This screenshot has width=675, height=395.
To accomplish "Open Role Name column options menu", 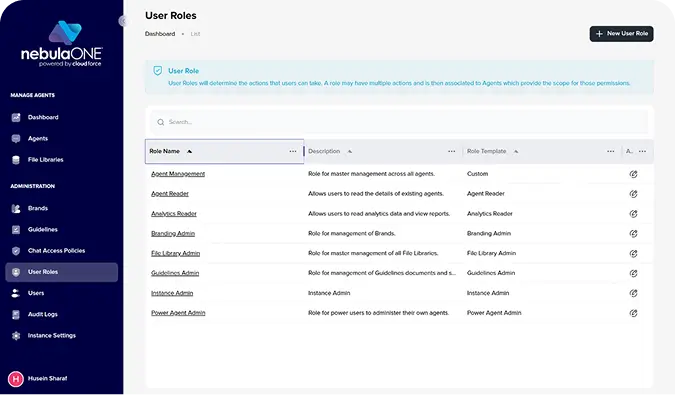I will coord(293,151).
